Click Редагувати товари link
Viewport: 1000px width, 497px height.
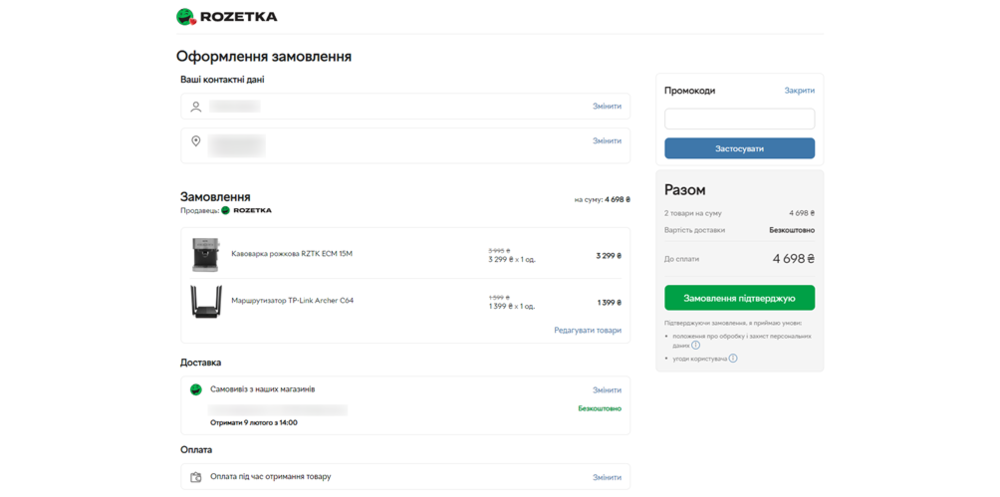(x=587, y=330)
